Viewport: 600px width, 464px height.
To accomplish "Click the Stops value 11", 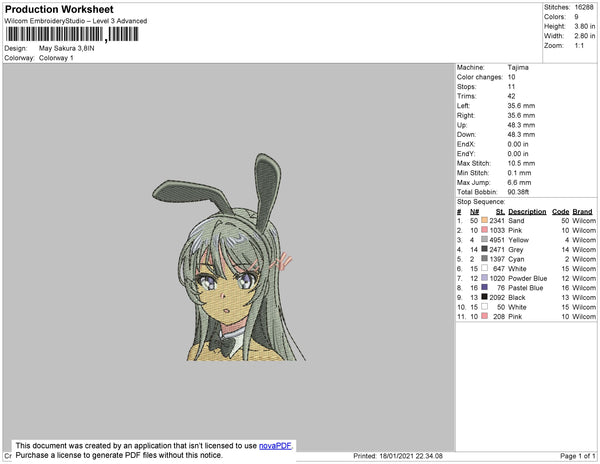I will [512, 86].
